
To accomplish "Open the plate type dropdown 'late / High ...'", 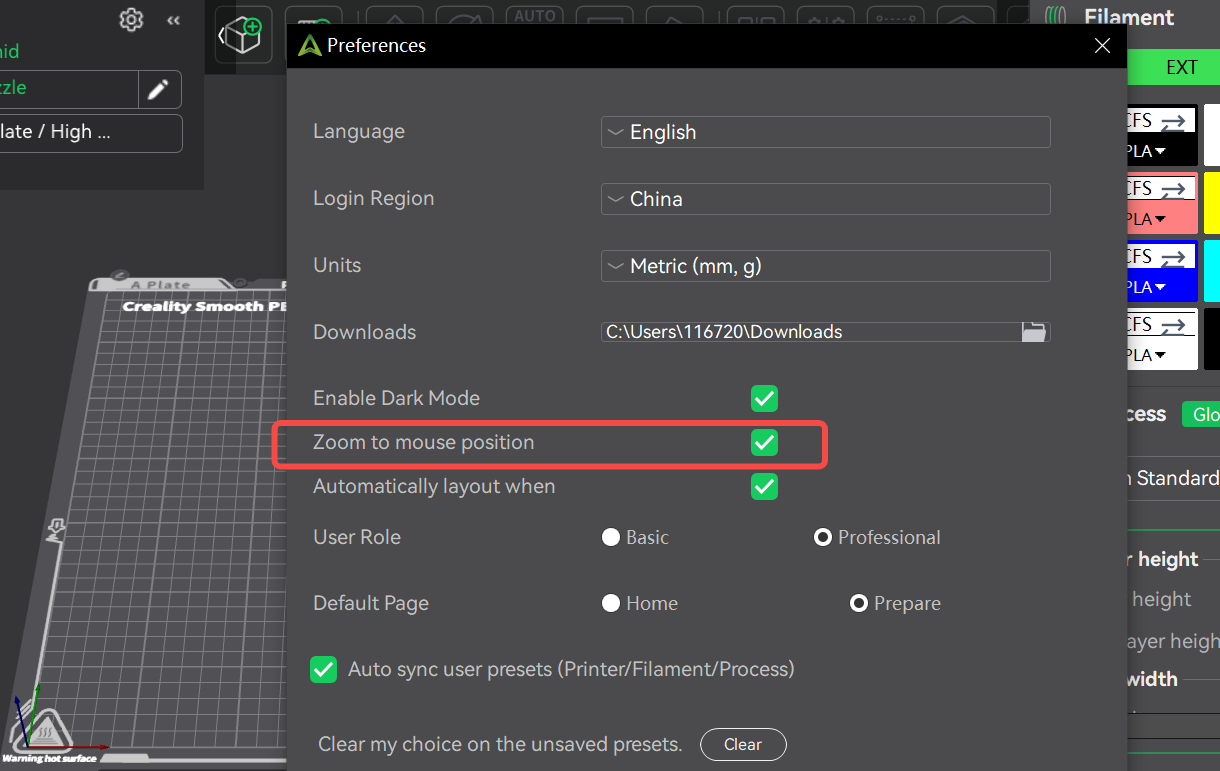I will click(x=90, y=132).
